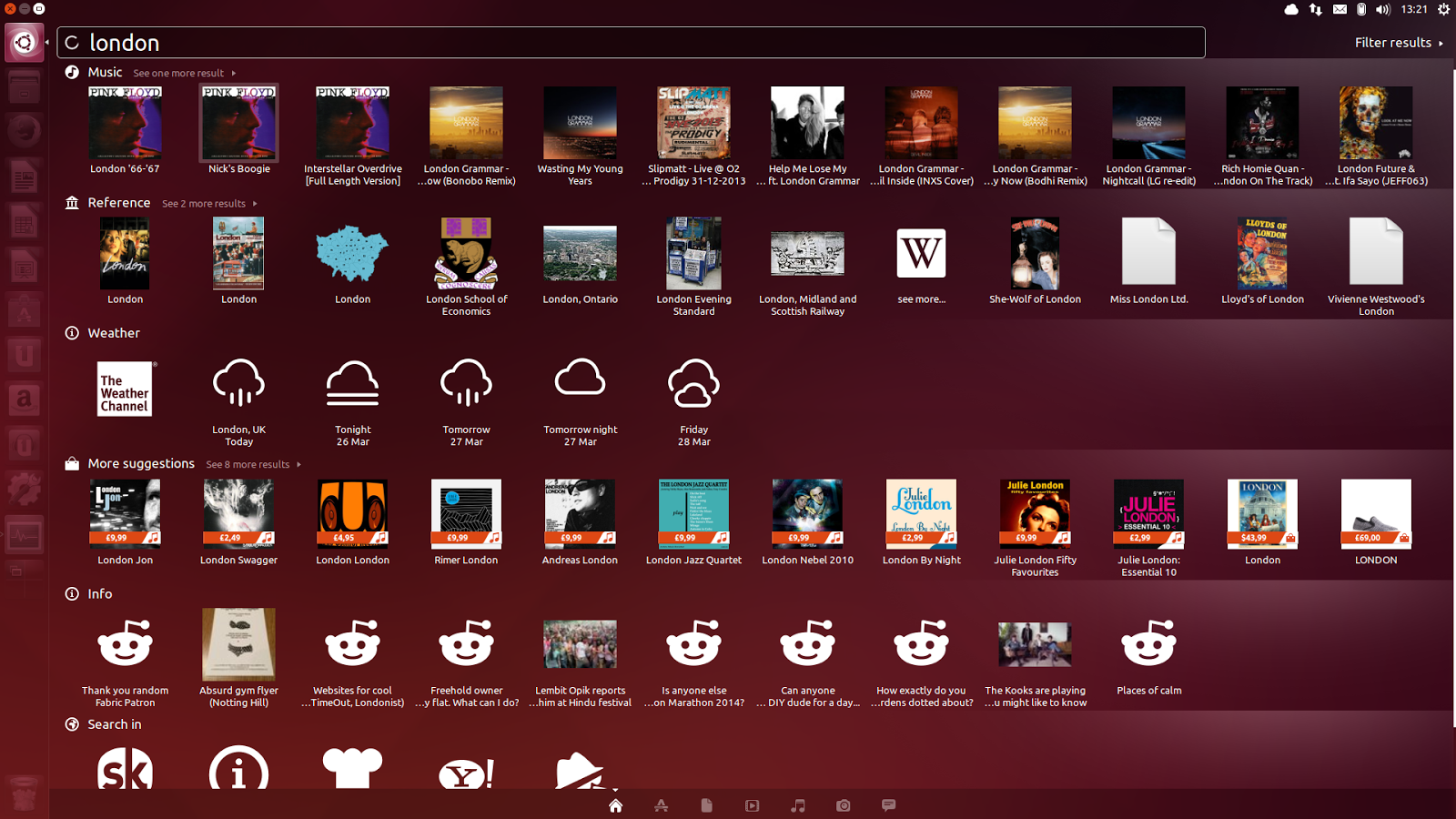
Task: Select the Home lens in the bottom bar
Action: (x=616, y=805)
